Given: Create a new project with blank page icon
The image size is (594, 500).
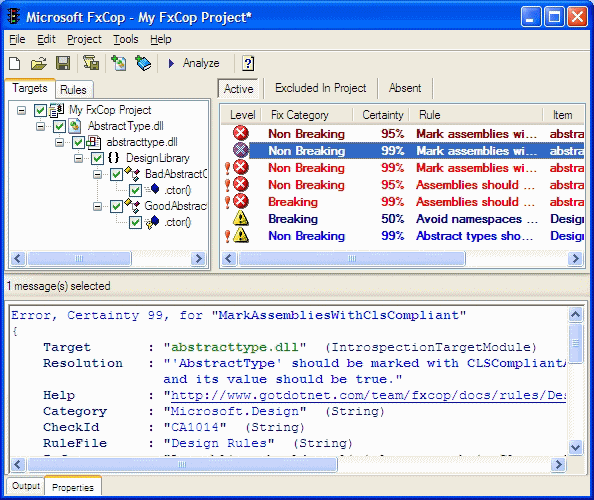Looking at the screenshot, I should coord(15,63).
